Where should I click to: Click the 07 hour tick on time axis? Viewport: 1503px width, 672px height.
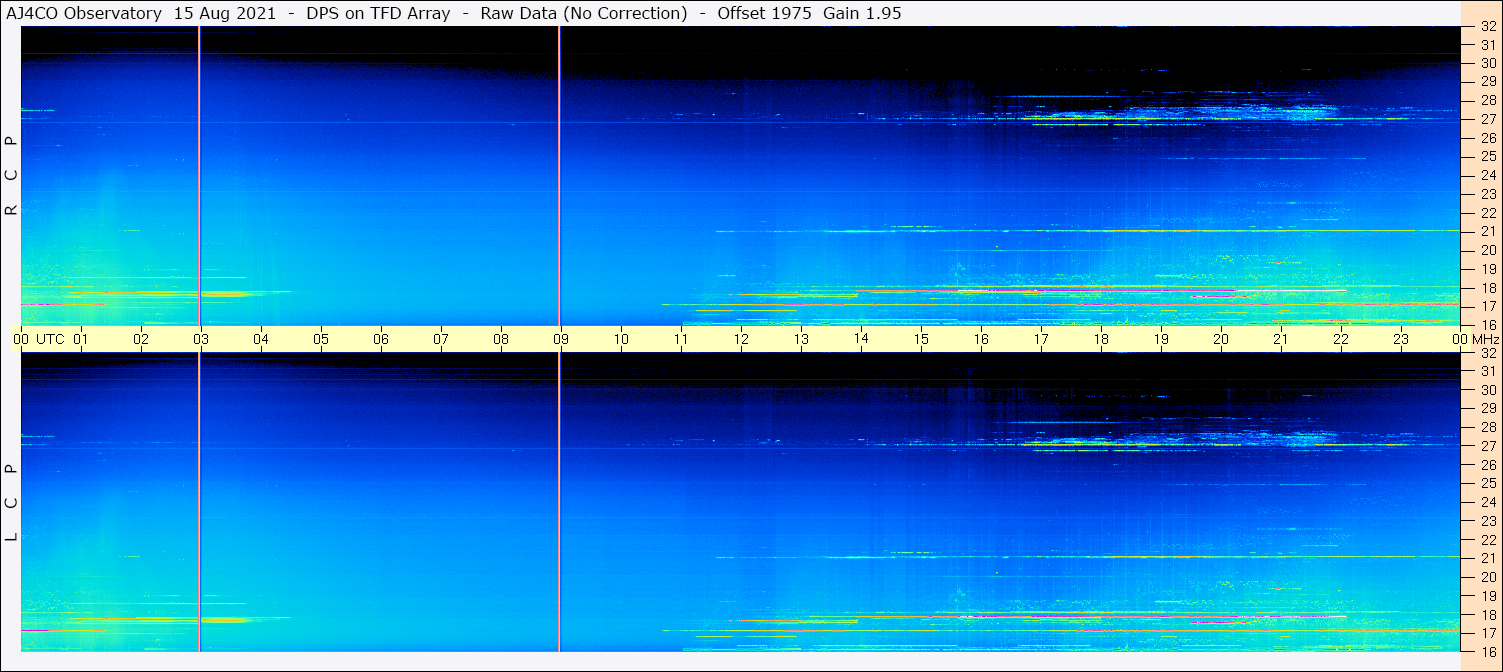[441, 339]
